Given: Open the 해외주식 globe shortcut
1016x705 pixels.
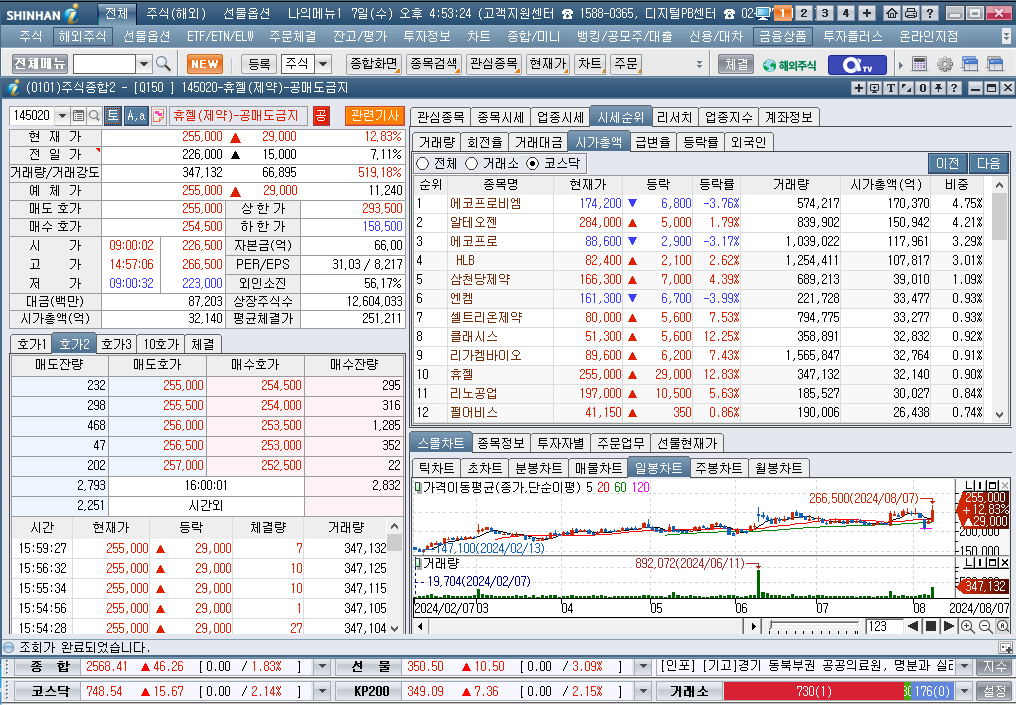Looking at the screenshot, I should (x=789, y=64).
